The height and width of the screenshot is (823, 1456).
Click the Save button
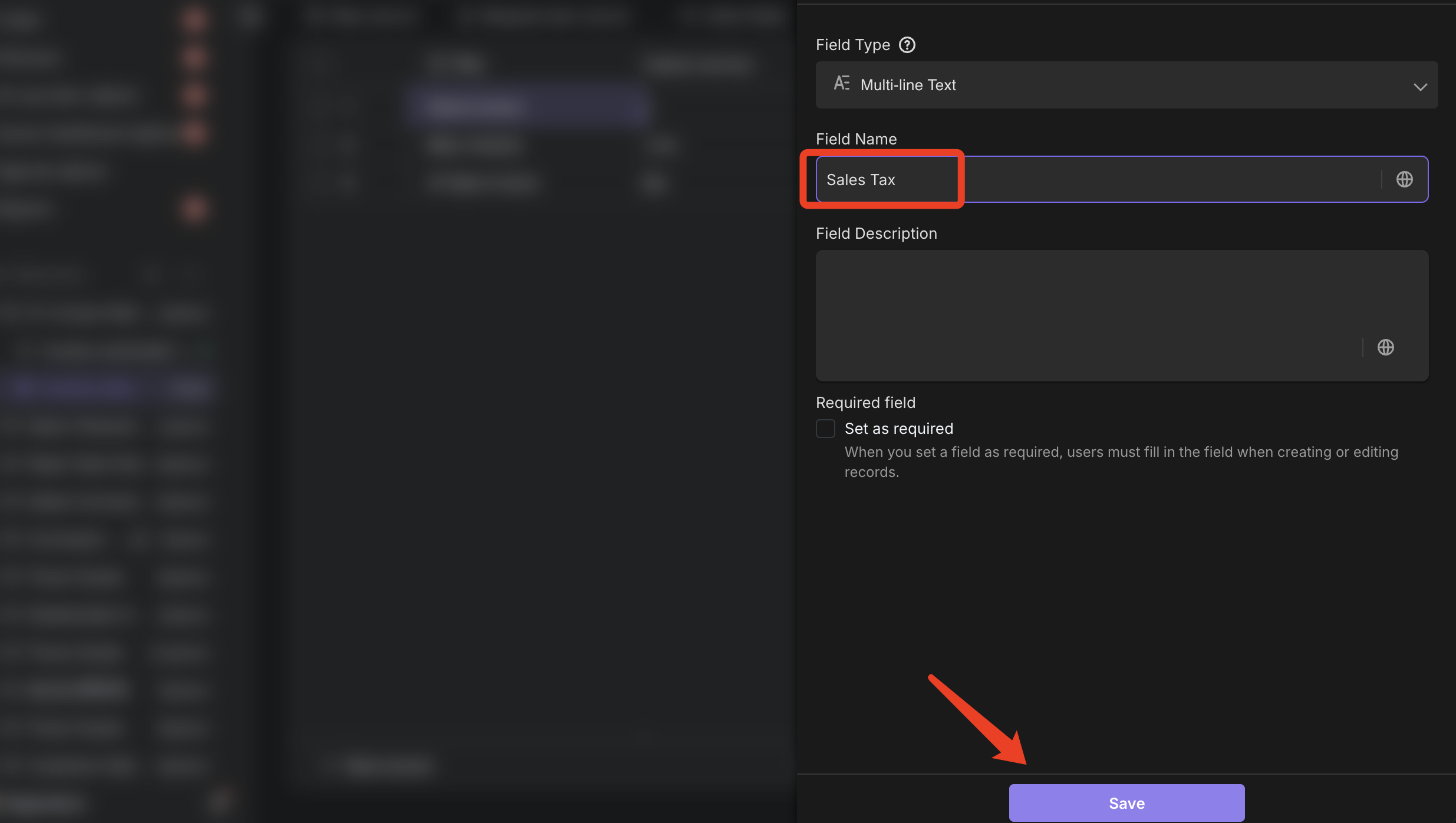click(1126, 803)
